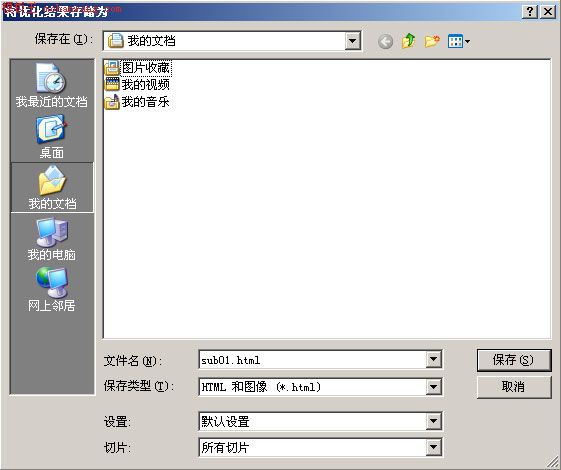Click the file name field sub01.html
The image size is (561, 470).
pyautogui.click(x=312, y=359)
